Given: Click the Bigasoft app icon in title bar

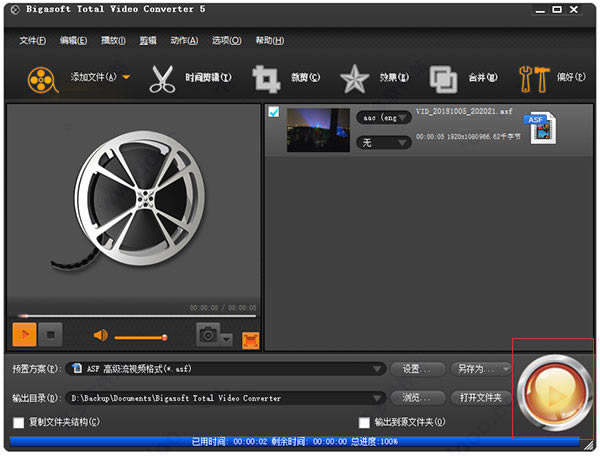Looking at the screenshot, I should [x=15, y=10].
